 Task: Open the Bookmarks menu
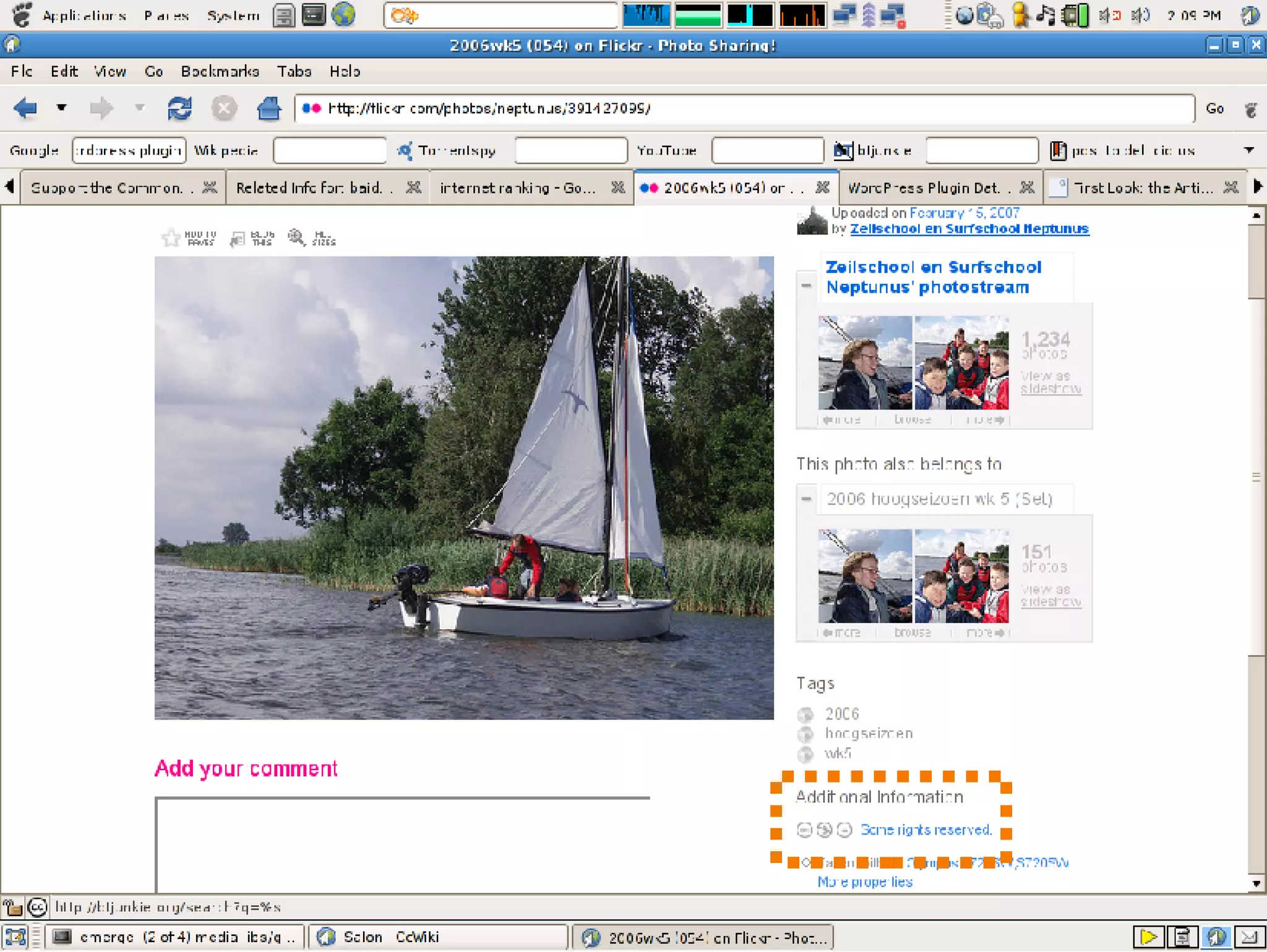[x=220, y=72]
